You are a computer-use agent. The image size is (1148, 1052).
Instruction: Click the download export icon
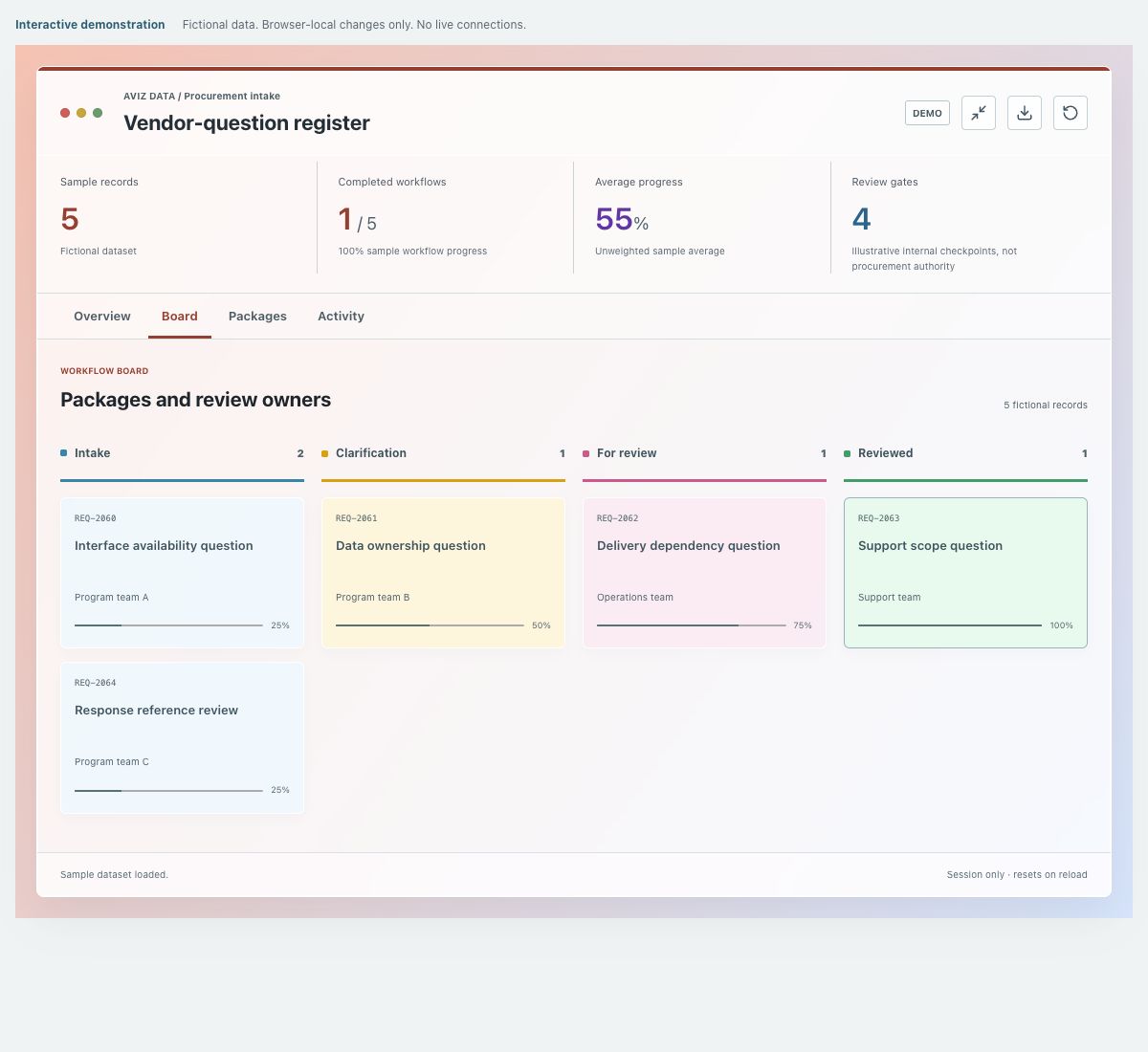pos(1025,113)
